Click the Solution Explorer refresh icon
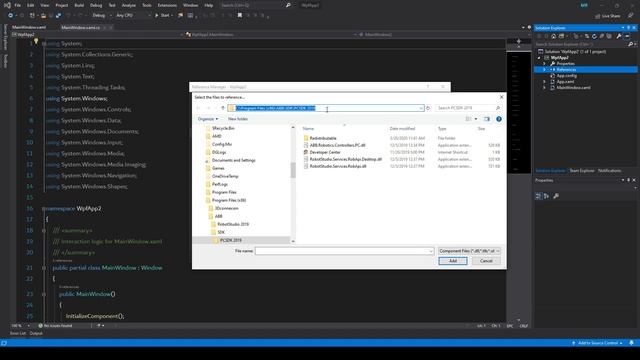 pos(594,36)
